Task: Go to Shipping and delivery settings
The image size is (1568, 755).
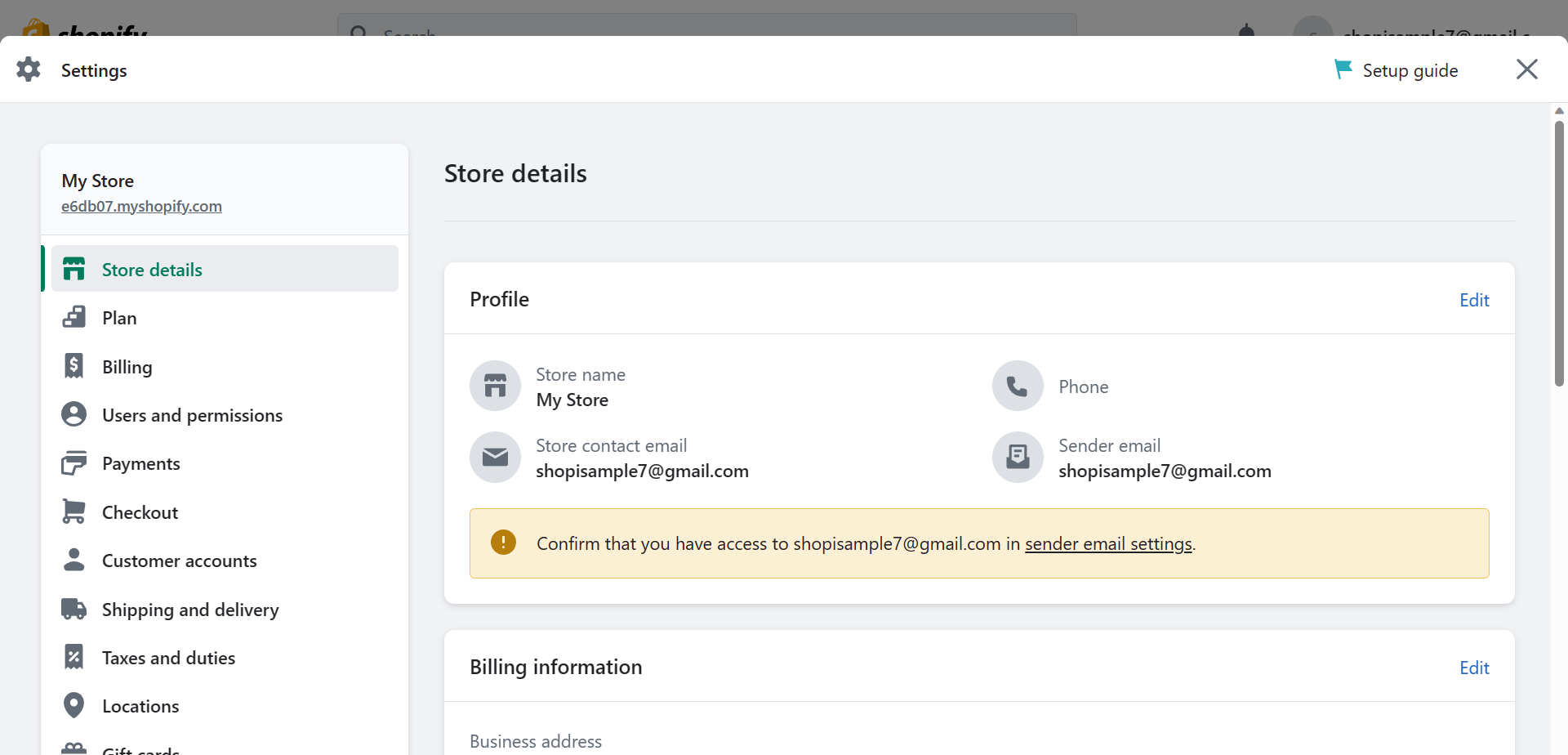Action: [225, 609]
